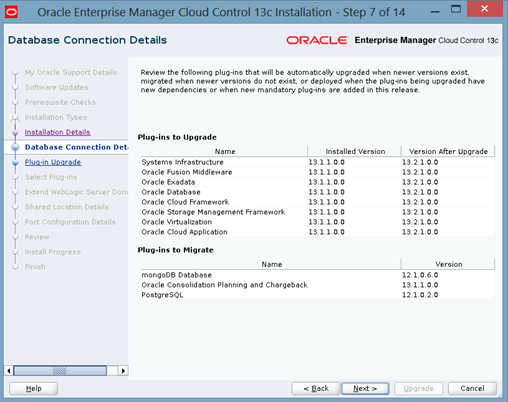
Task: Click the Name header in Plug-ins to Upgrade
Action: click(x=224, y=151)
